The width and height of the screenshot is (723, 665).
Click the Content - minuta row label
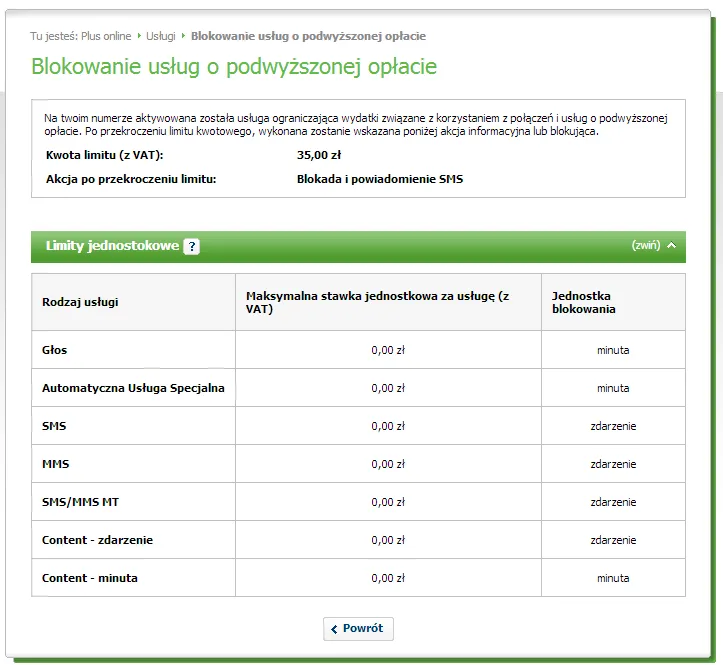tap(90, 578)
